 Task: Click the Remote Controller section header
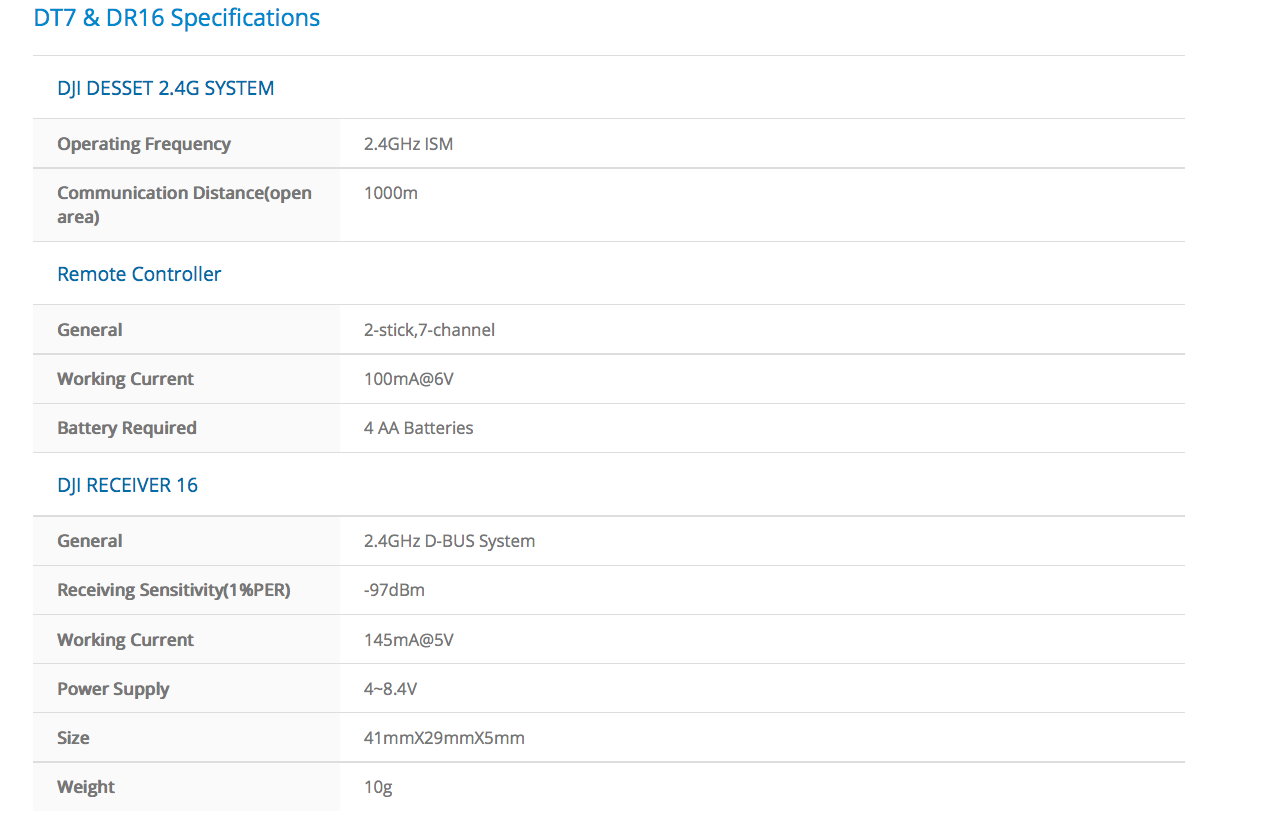[139, 274]
